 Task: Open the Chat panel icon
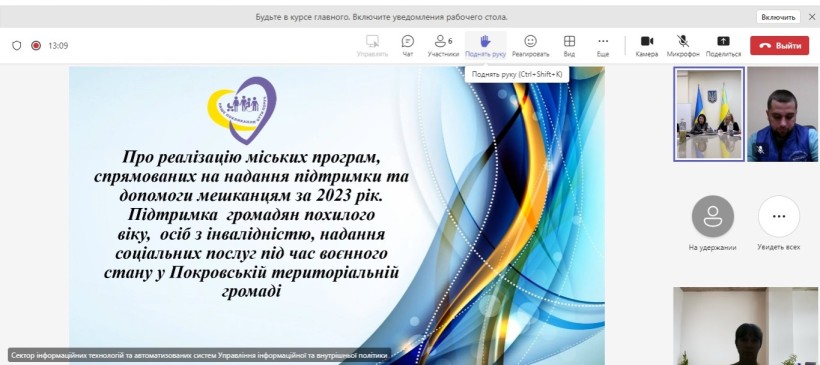click(407, 41)
